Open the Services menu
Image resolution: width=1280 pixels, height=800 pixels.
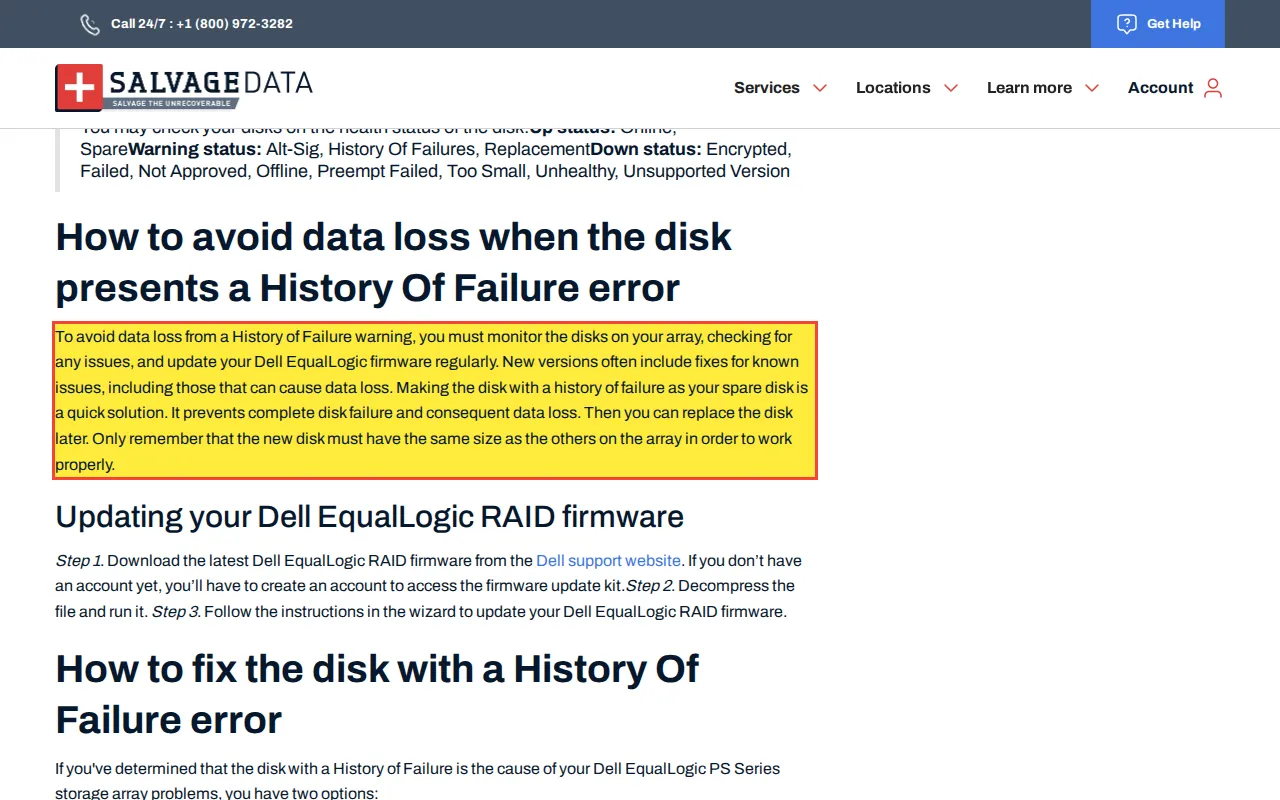tap(767, 88)
